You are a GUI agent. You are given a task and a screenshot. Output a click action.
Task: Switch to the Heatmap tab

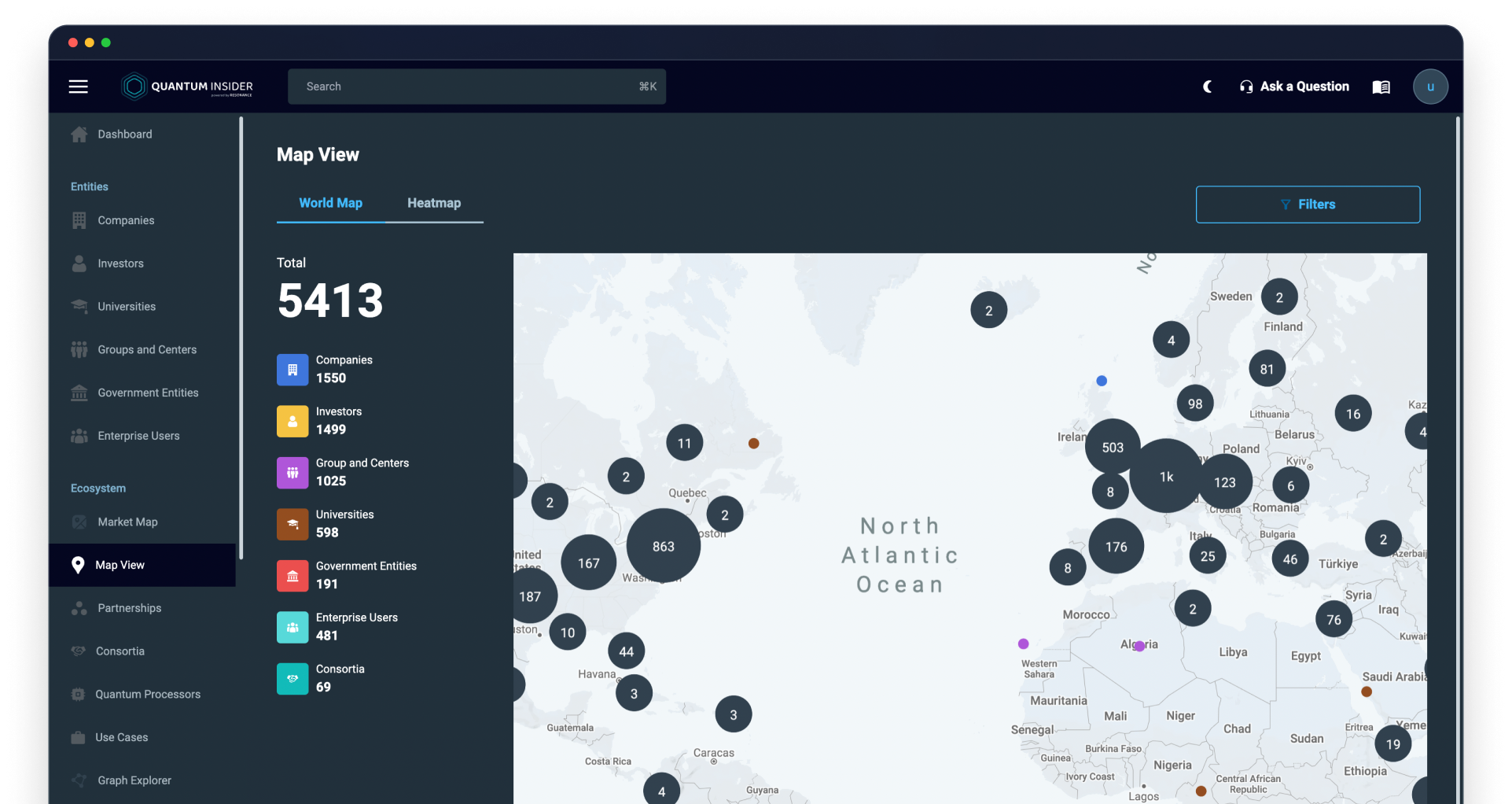[x=434, y=203]
